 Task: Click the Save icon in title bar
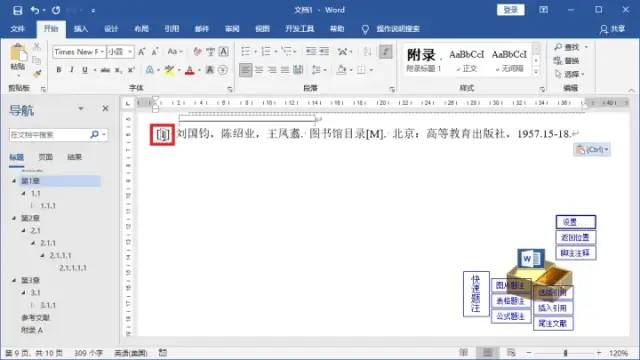point(18,10)
